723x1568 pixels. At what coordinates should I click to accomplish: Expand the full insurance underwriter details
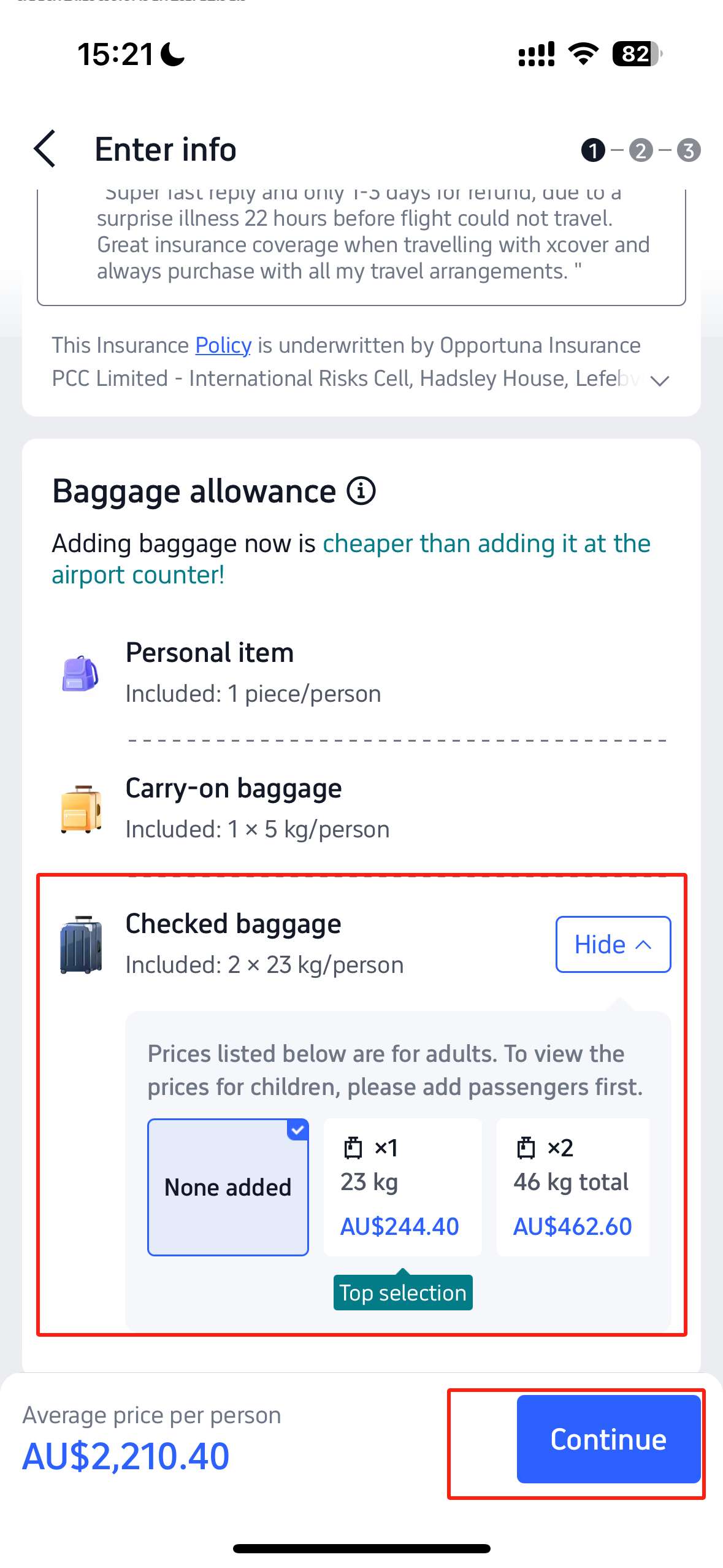[660, 380]
